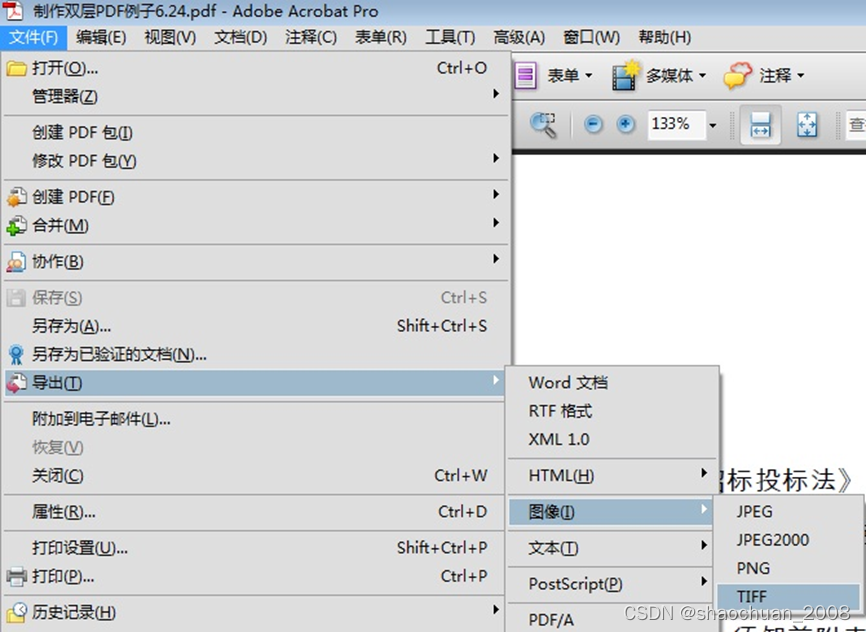The height and width of the screenshot is (632, 866).
Task: Expand the 文本(T) export submenu arrow
Action: click(704, 545)
